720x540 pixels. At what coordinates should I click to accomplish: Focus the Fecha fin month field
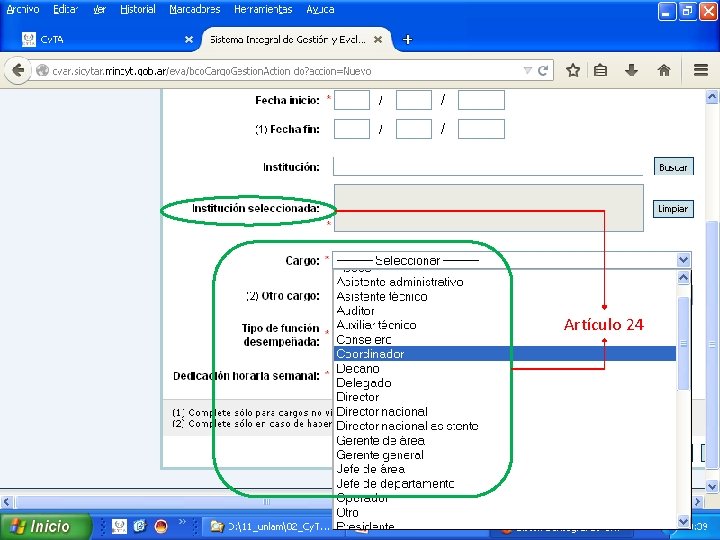(x=414, y=129)
